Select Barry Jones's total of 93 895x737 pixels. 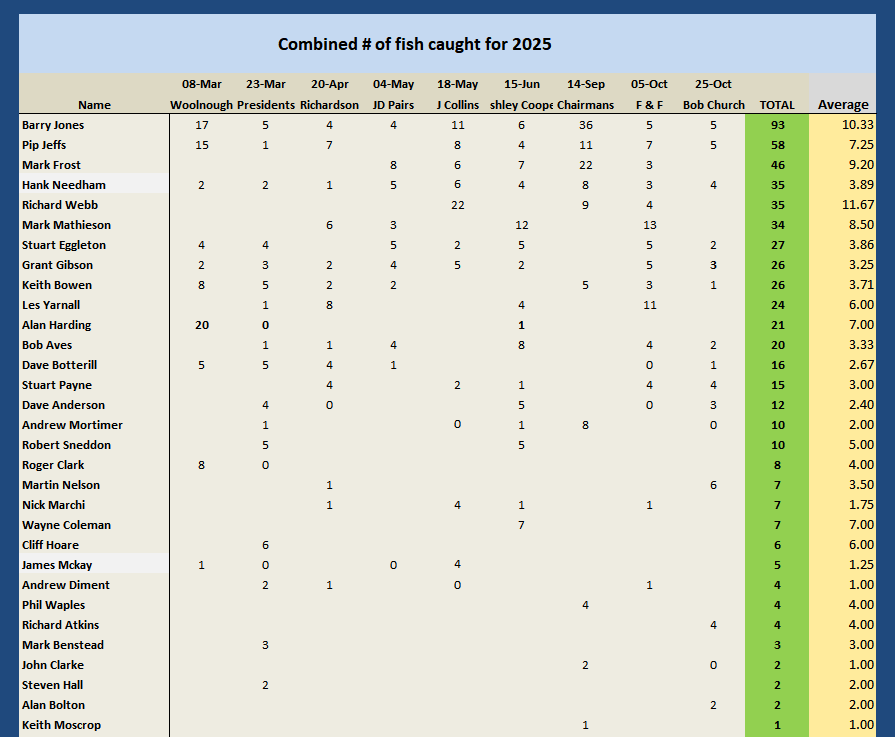point(777,125)
